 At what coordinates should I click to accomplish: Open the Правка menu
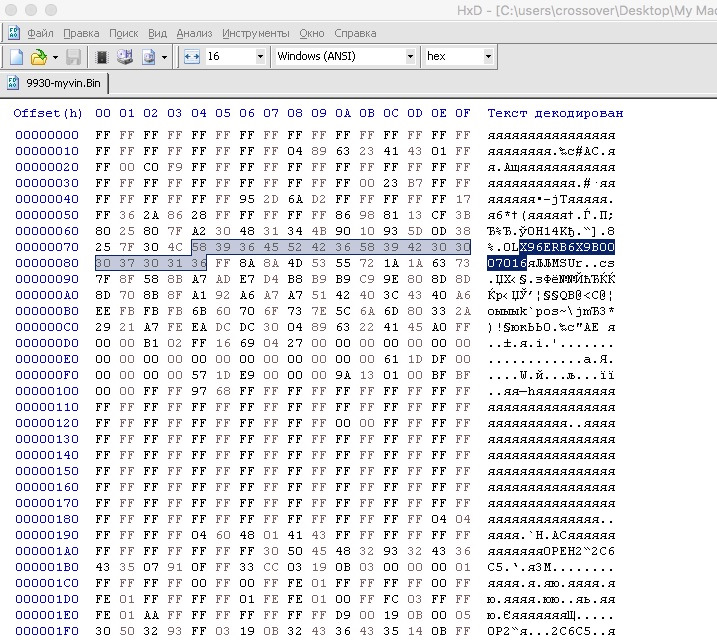click(81, 33)
